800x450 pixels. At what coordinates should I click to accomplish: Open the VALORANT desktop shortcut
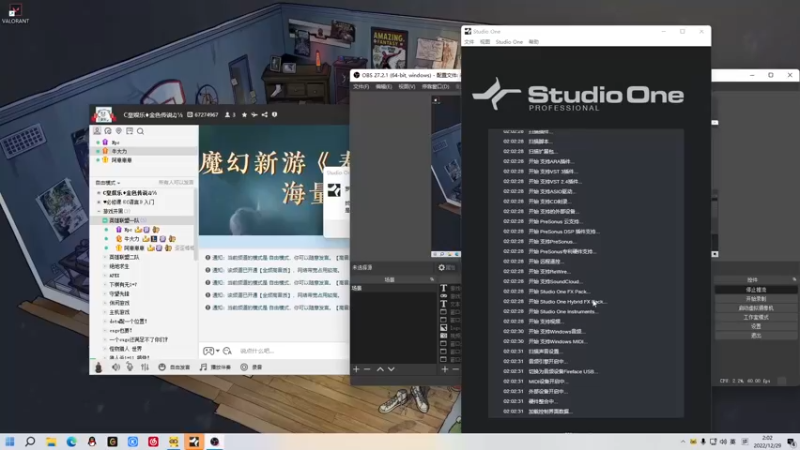pos(15,14)
